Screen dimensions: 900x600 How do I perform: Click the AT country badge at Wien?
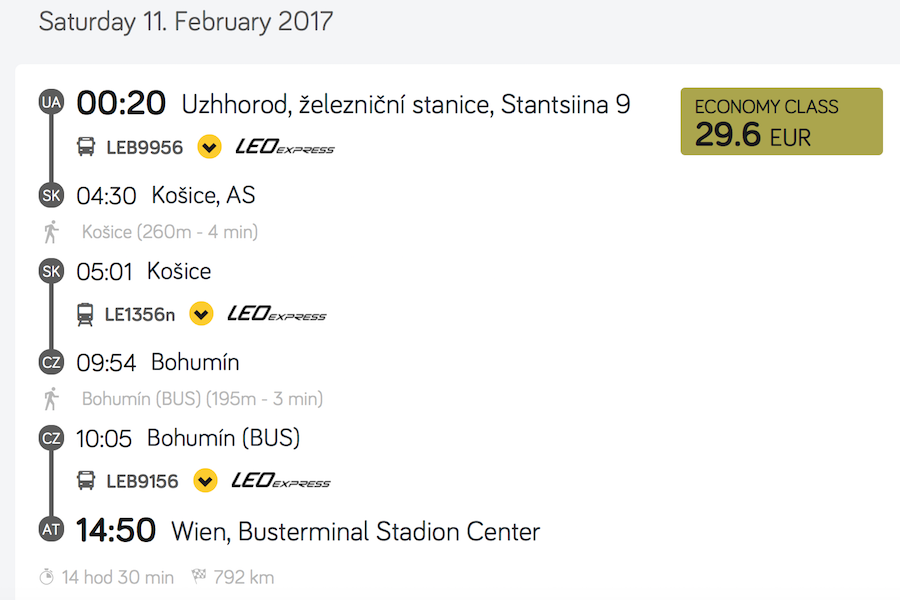coord(51,530)
